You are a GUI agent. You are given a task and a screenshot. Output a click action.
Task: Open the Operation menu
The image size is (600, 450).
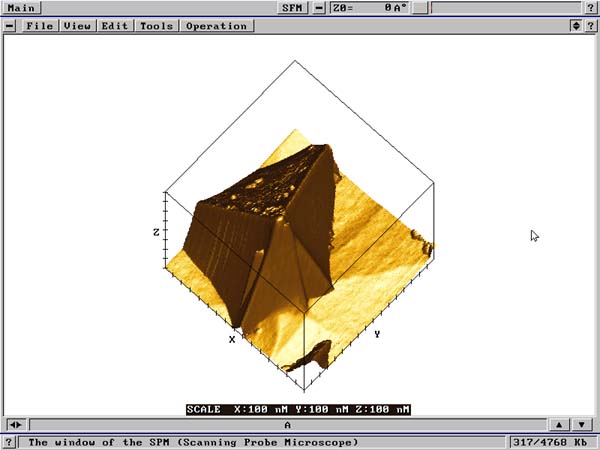coord(215,26)
